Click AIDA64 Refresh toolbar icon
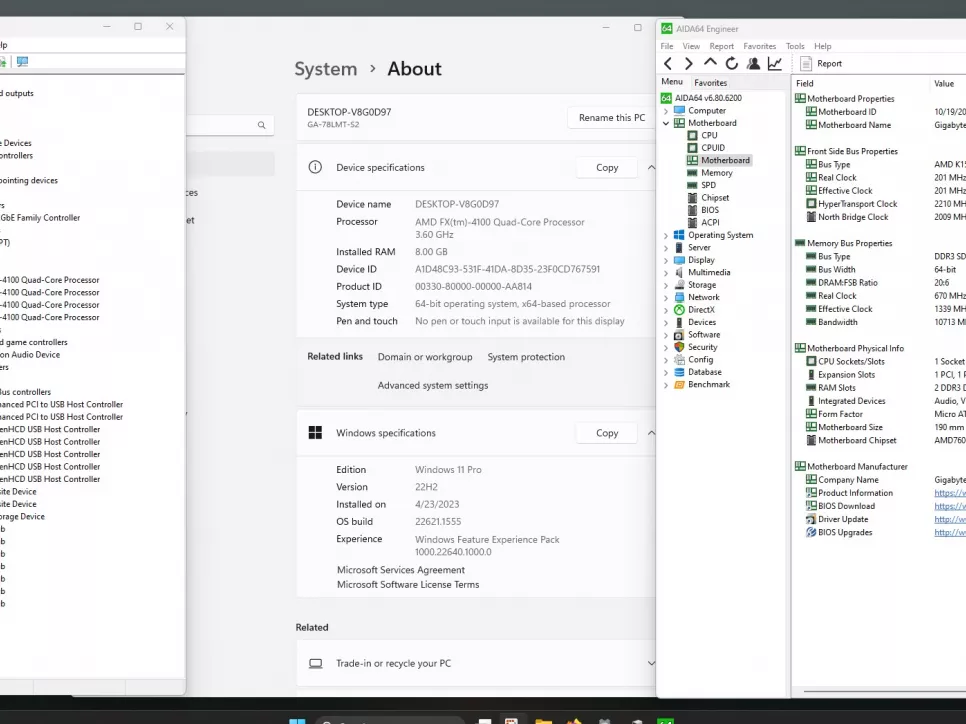Viewport: 966px width, 724px height. tap(731, 63)
